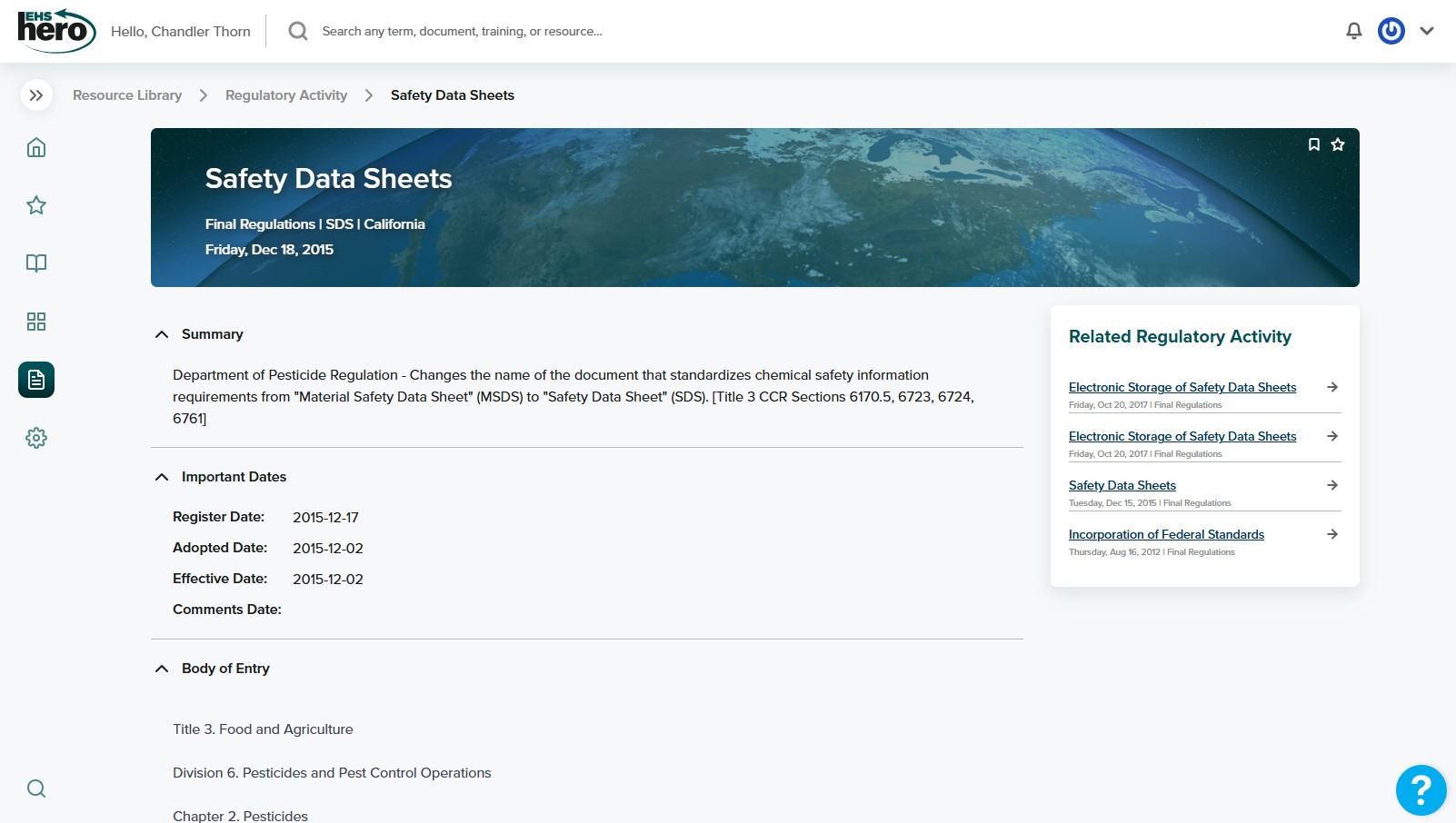Collapse the Body of Entry section

[x=162, y=669]
